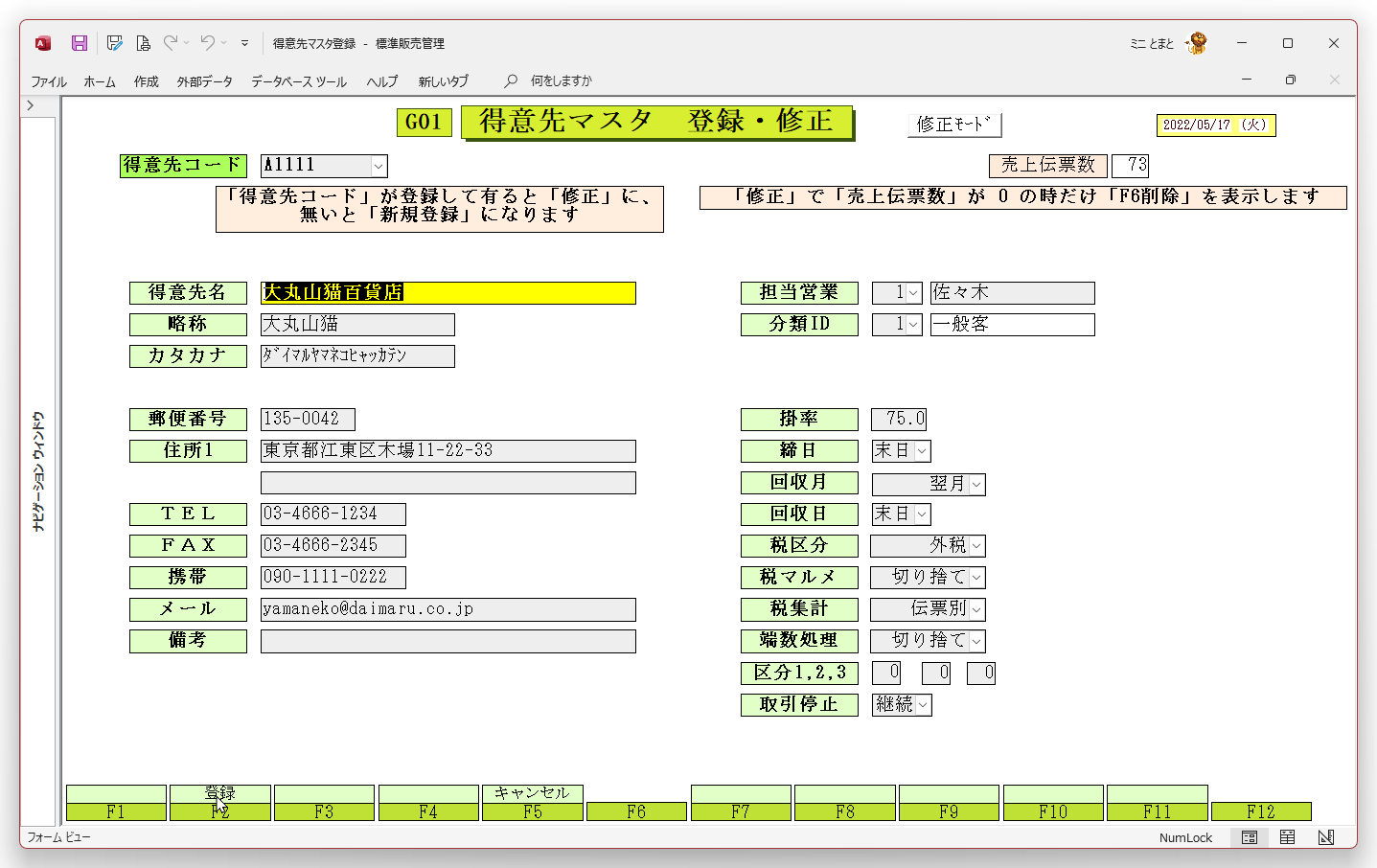Open the ファイル menu
This screenshot has width=1377, height=868.
click(49, 81)
